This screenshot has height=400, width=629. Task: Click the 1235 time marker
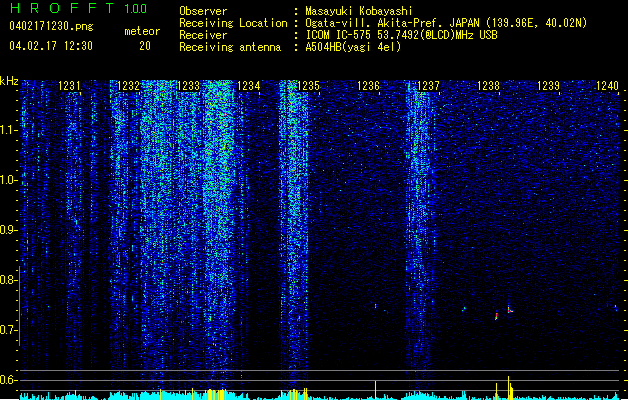pyautogui.click(x=308, y=86)
